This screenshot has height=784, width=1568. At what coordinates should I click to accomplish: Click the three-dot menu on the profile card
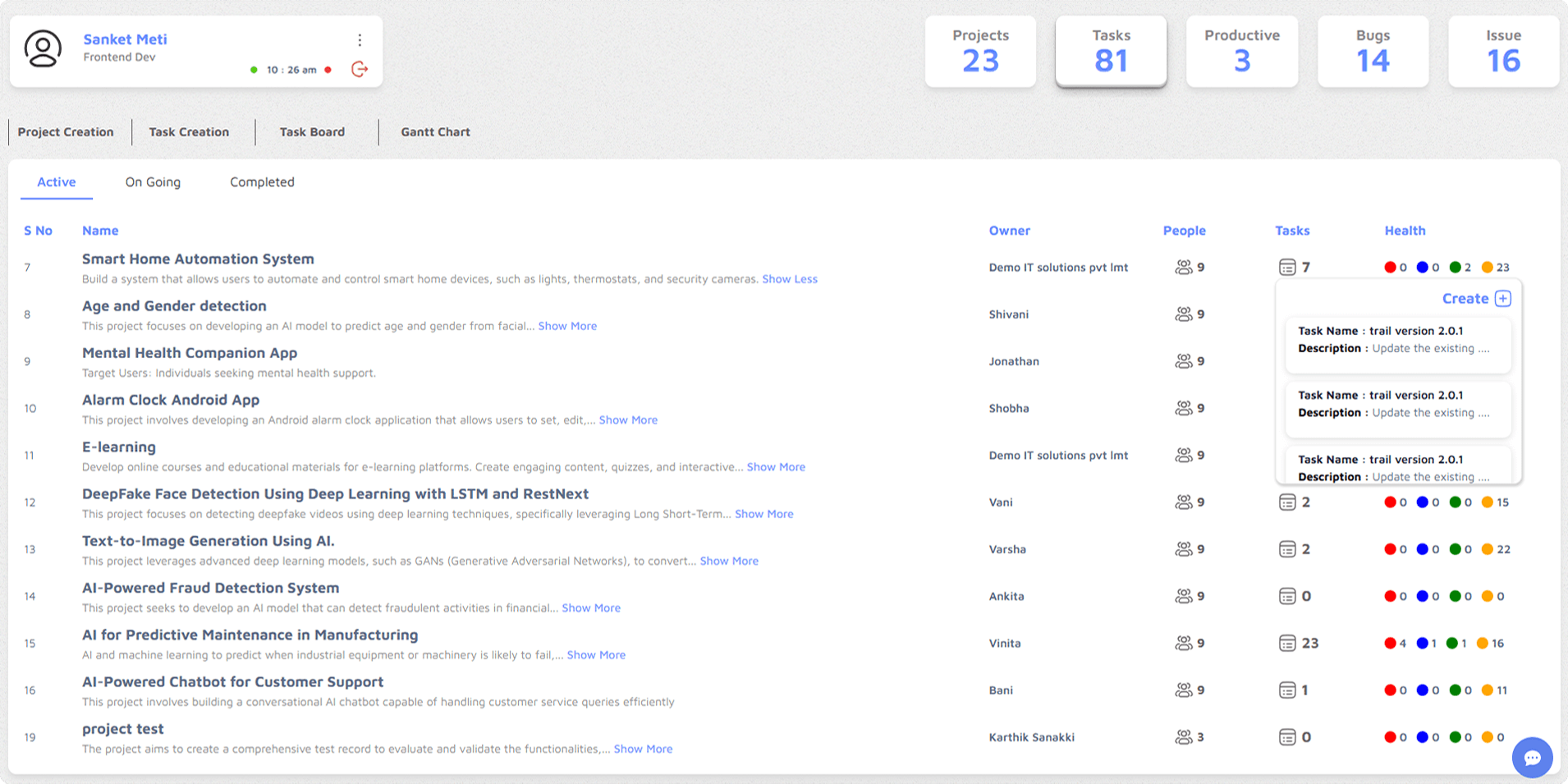(x=360, y=39)
